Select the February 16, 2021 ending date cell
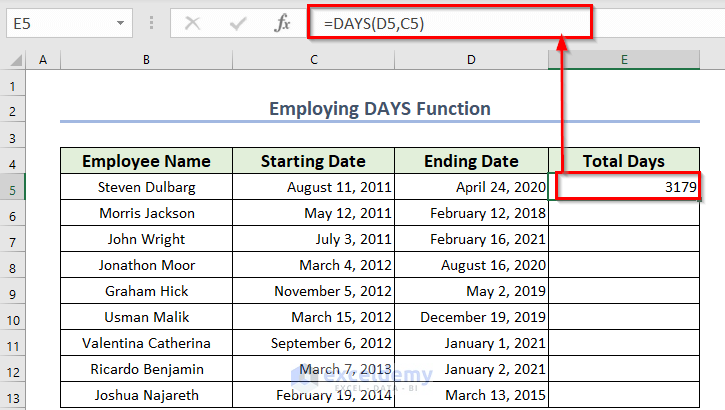This screenshot has width=725, height=410. pyautogui.click(x=471, y=239)
